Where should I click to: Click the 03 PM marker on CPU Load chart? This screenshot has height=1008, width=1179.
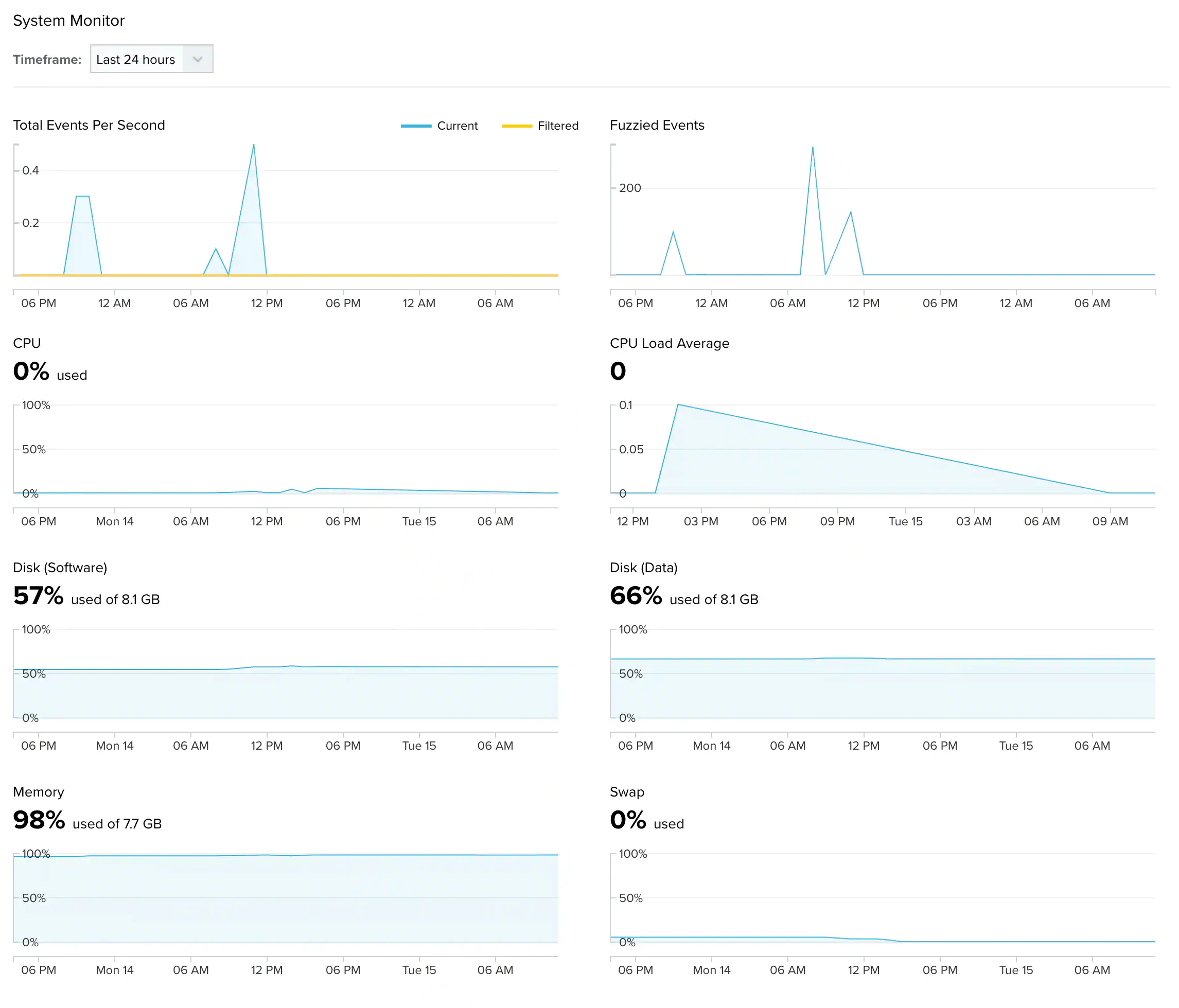701,521
